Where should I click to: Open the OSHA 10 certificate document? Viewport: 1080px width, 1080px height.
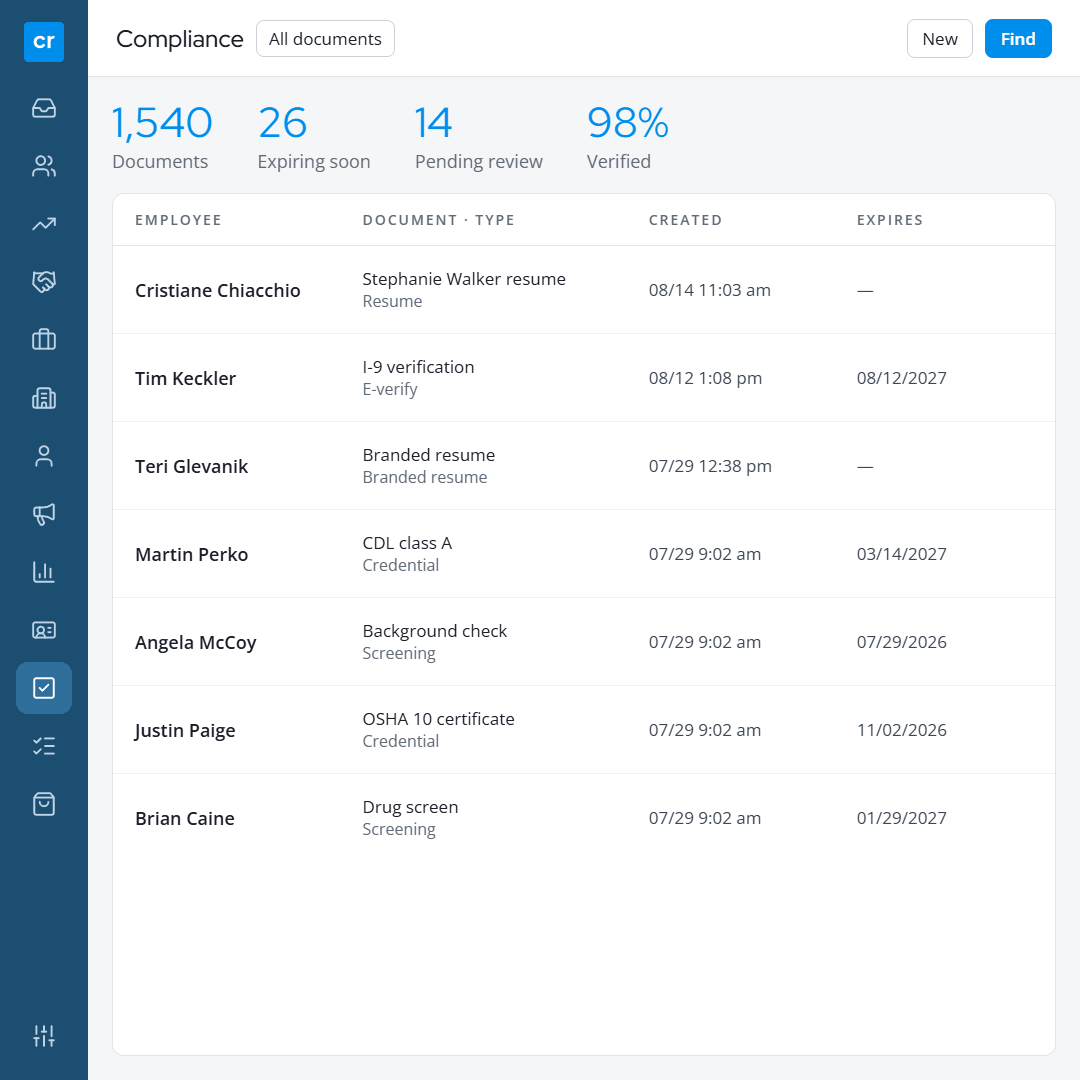tap(438, 719)
